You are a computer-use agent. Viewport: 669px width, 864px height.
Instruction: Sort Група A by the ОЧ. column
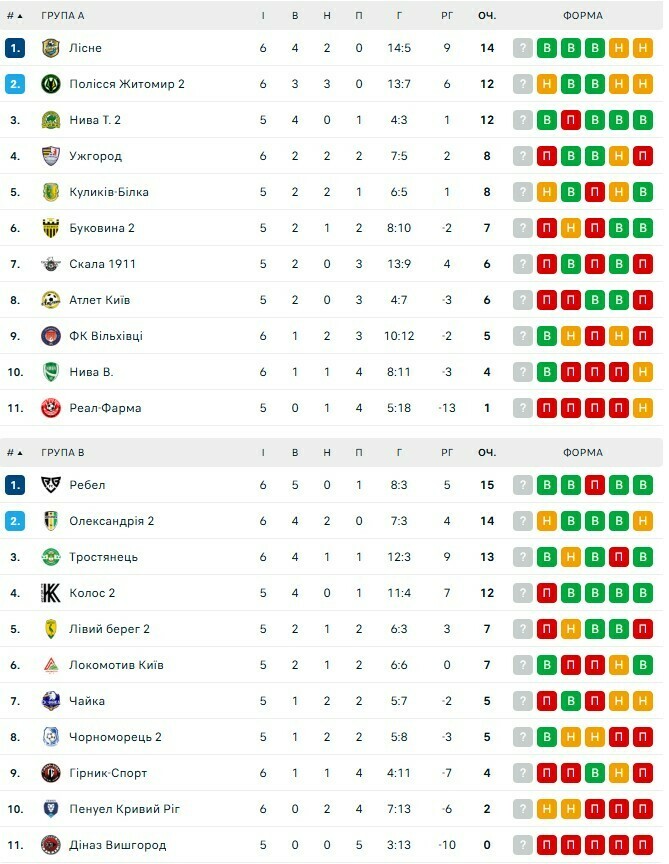click(487, 16)
